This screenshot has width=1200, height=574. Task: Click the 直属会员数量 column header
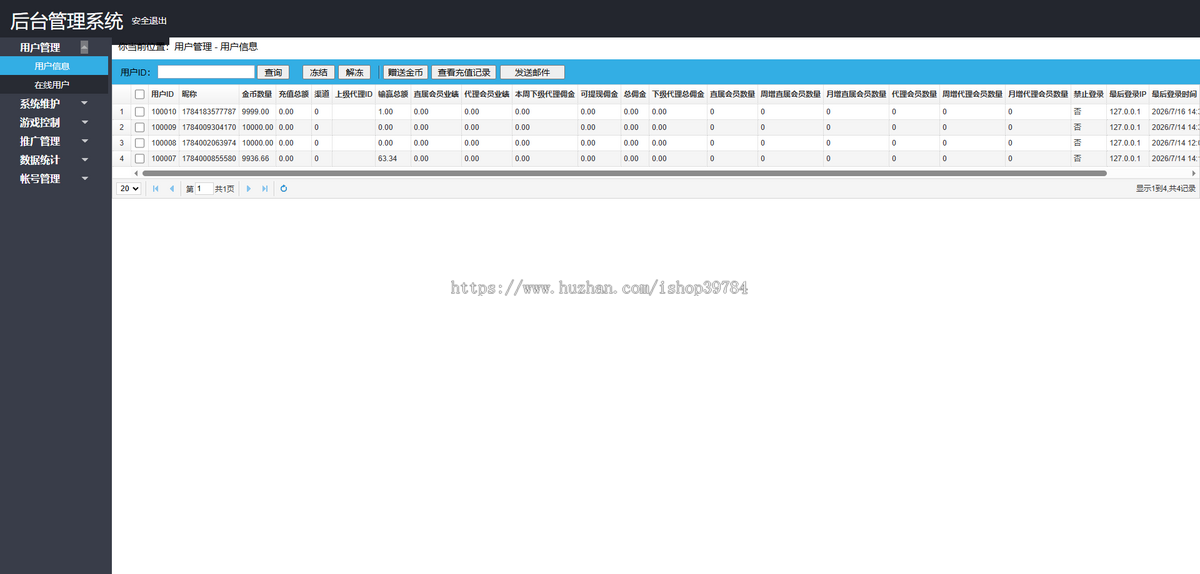coord(732,94)
